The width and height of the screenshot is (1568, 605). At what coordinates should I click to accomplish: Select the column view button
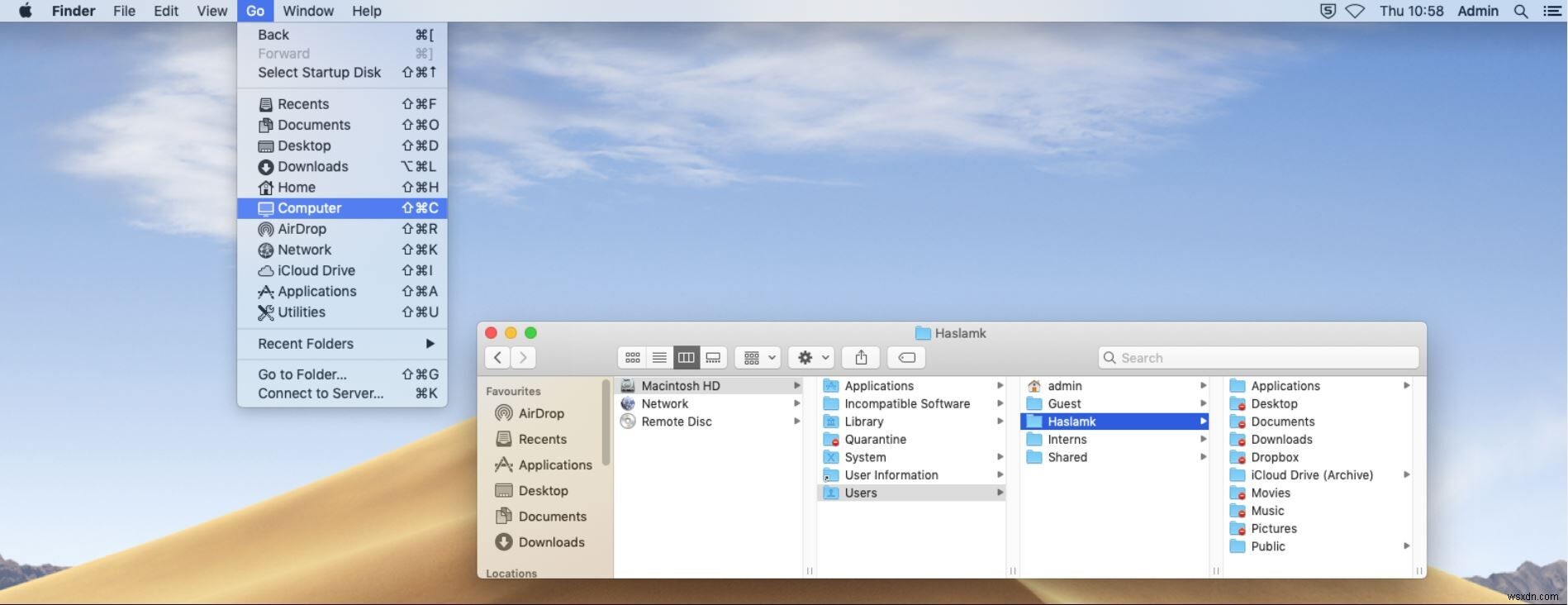click(x=686, y=358)
